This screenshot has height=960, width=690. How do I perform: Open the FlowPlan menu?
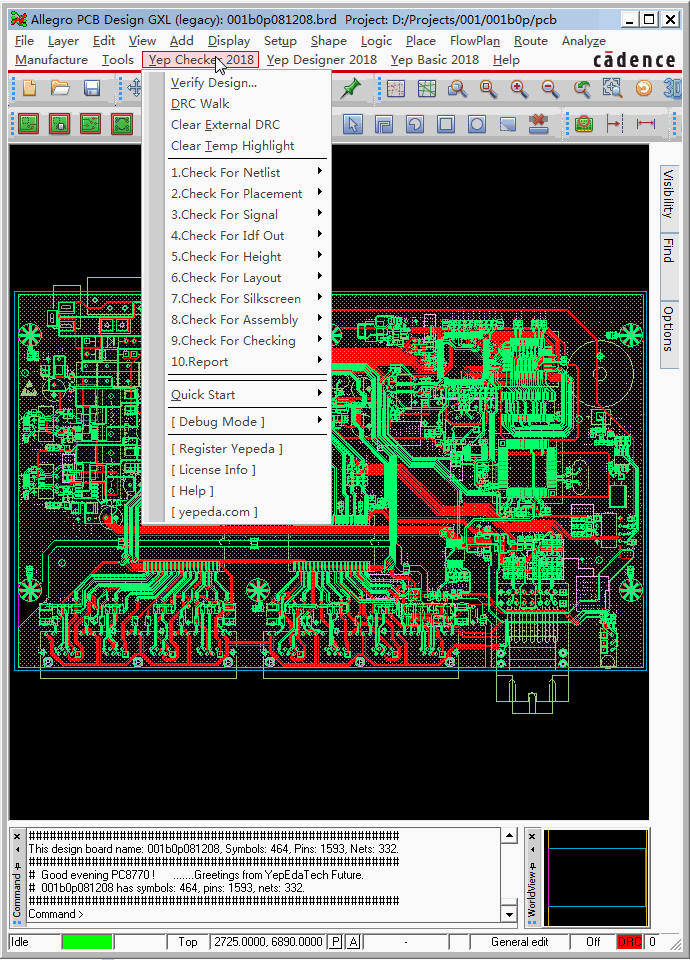click(x=474, y=41)
